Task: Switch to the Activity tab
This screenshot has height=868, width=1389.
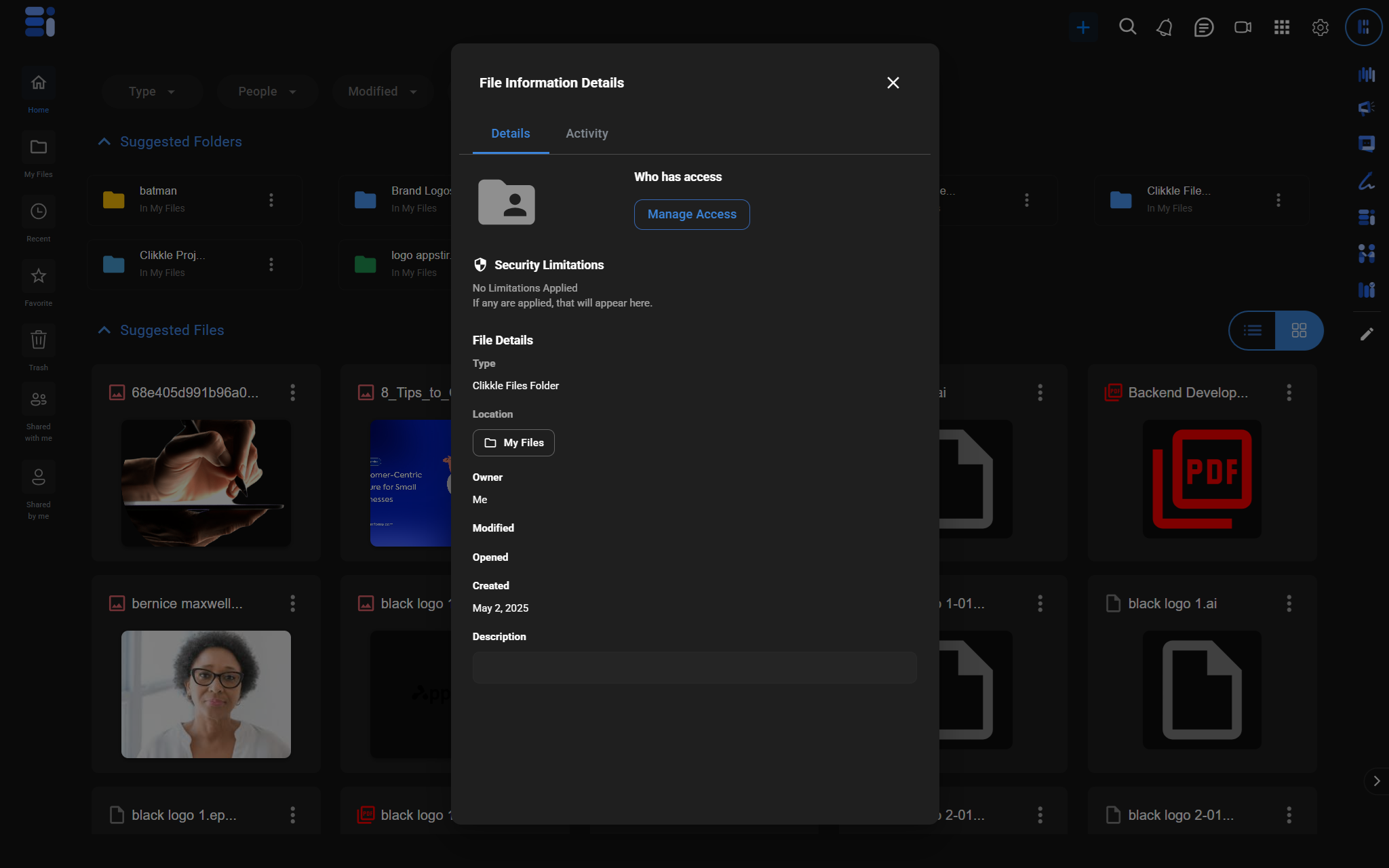Action: pyautogui.click(x=587, y=134)
